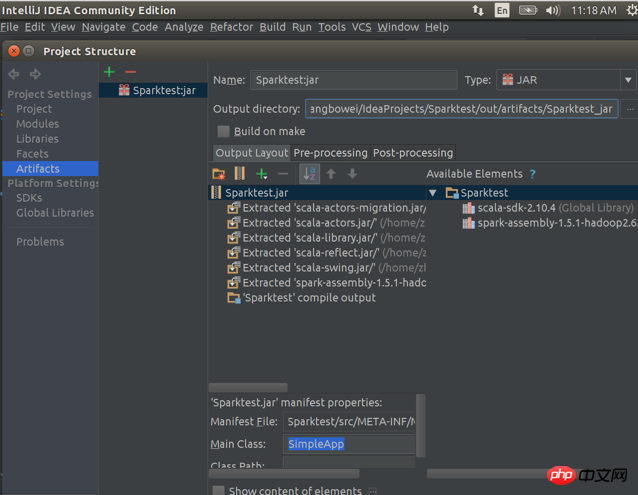Click Output directory path field
This screenshot has width=638, height=495.
(462, 109)
